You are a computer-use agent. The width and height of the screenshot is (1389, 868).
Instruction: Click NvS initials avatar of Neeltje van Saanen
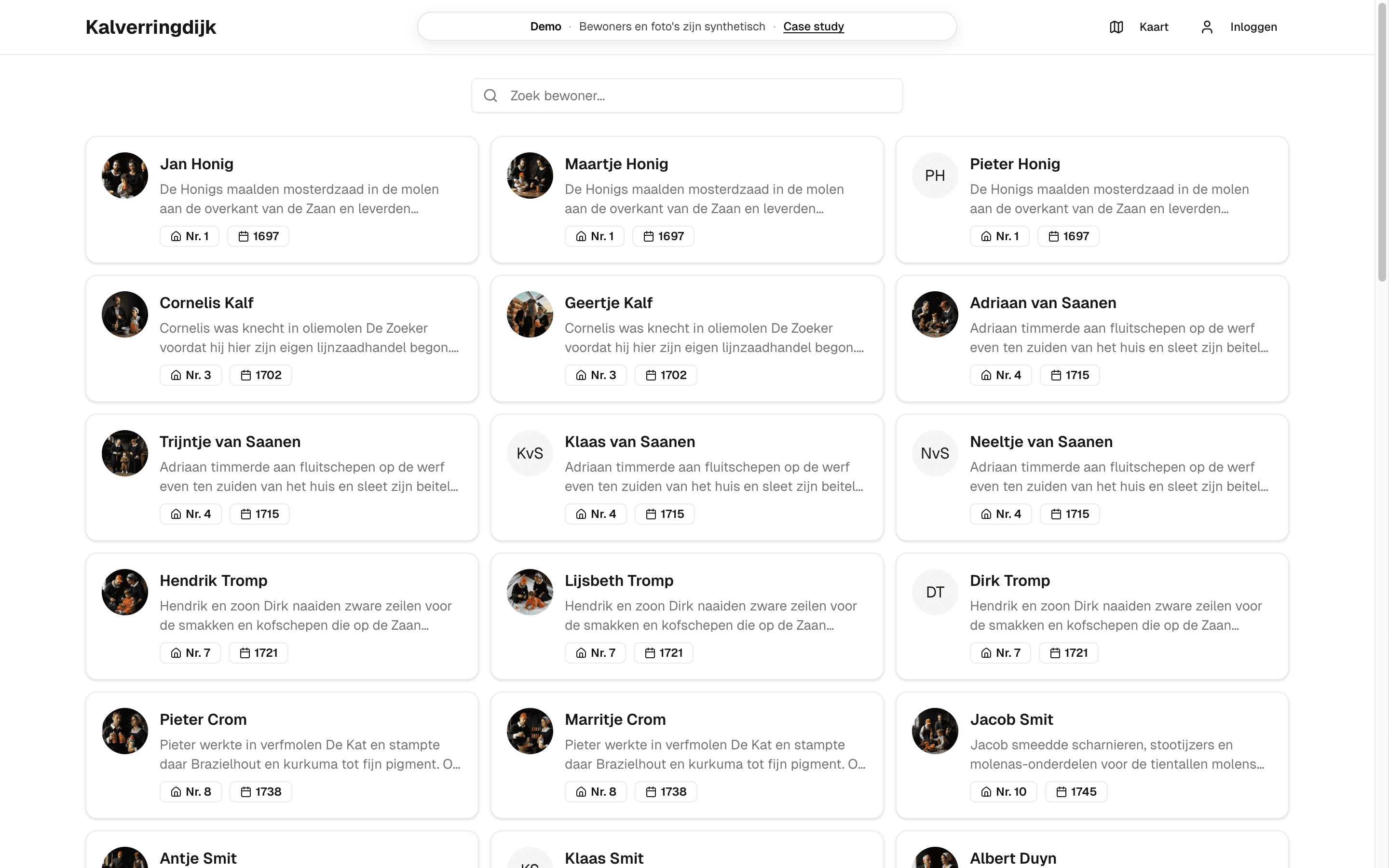tap(935, 453)
